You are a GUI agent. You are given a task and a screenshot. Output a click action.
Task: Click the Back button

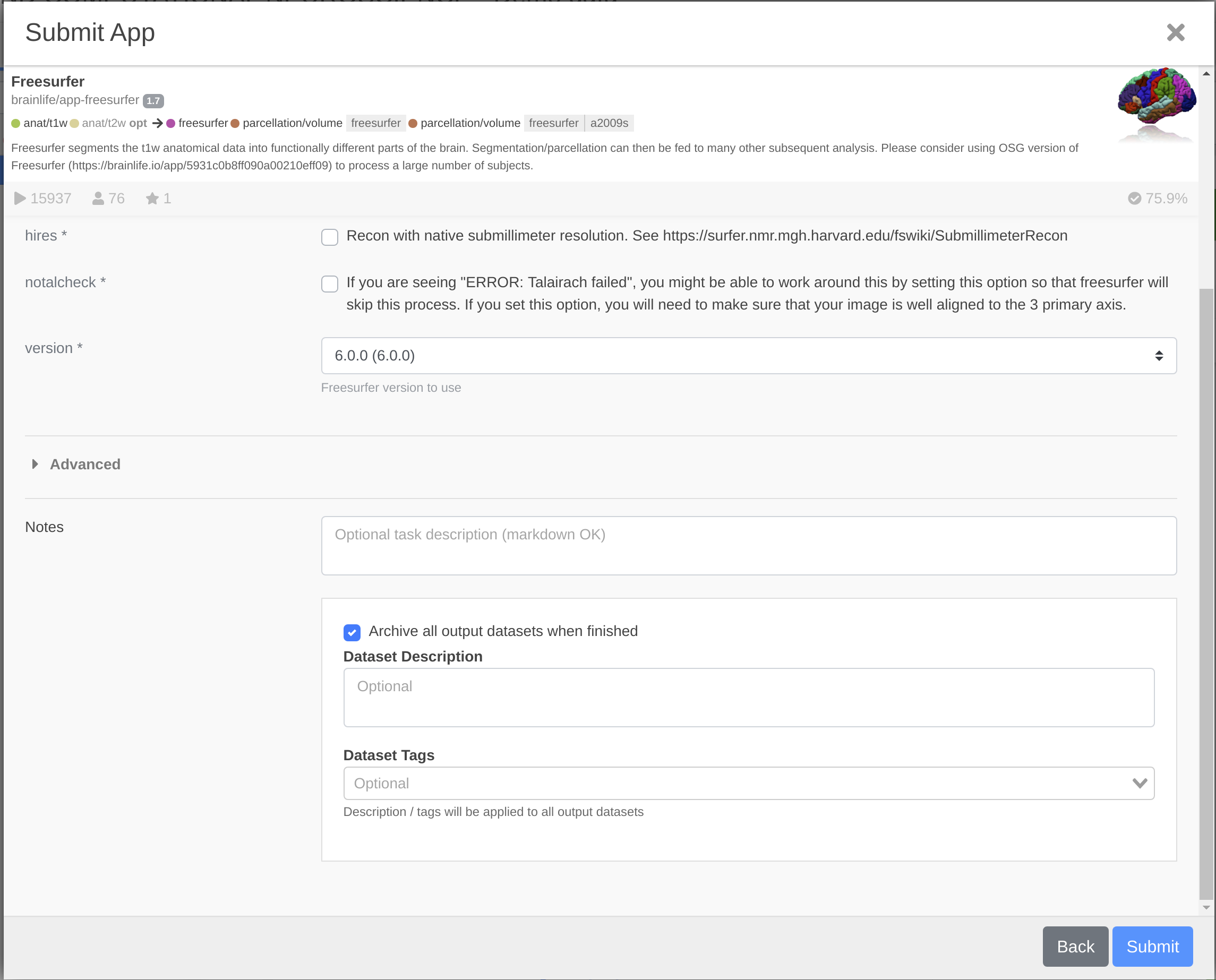1075,946
